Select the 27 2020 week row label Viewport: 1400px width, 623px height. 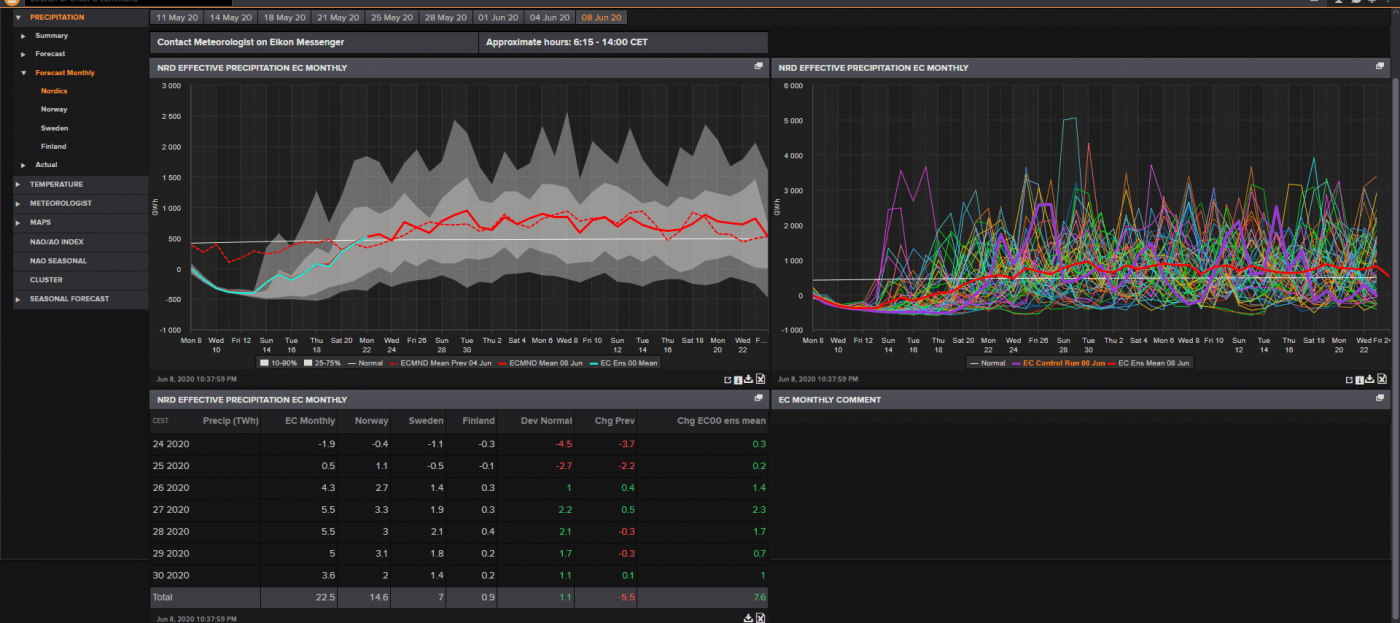(171, 509)
